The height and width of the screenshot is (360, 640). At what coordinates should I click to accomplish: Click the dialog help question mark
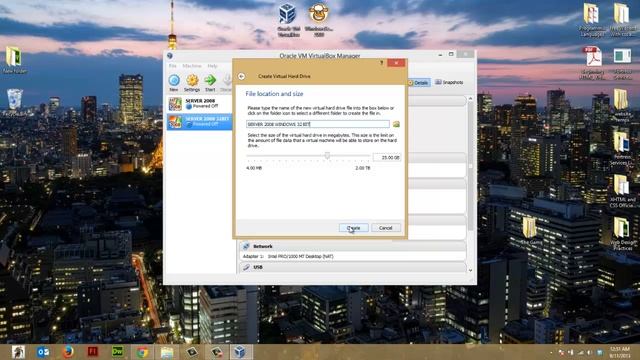click(x=382, y=63)
